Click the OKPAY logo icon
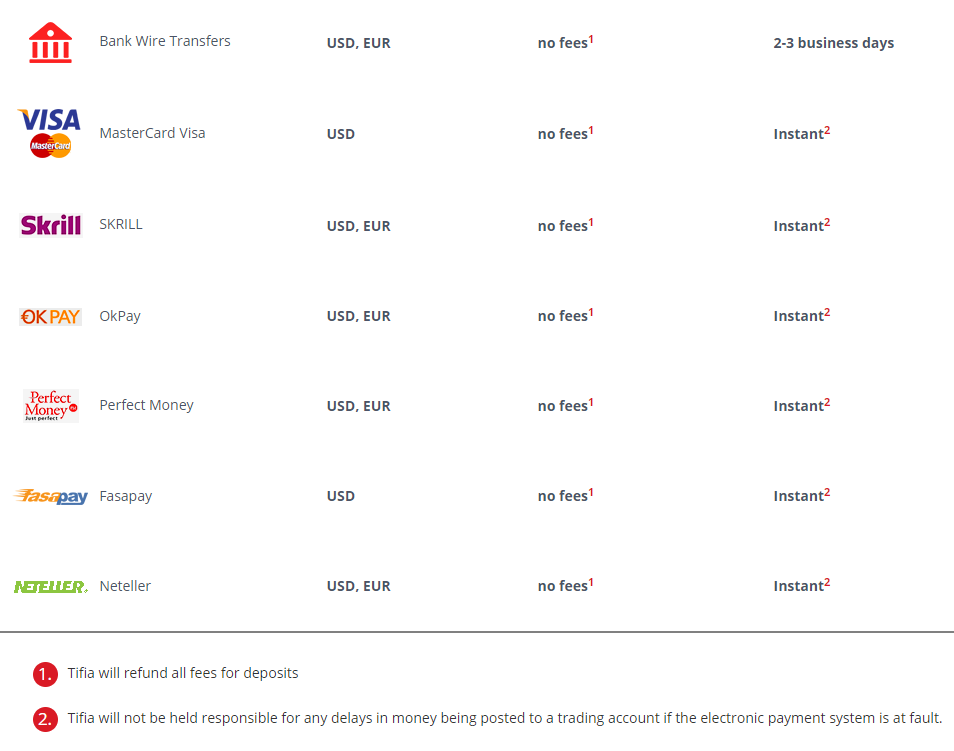 click(50, 316)
